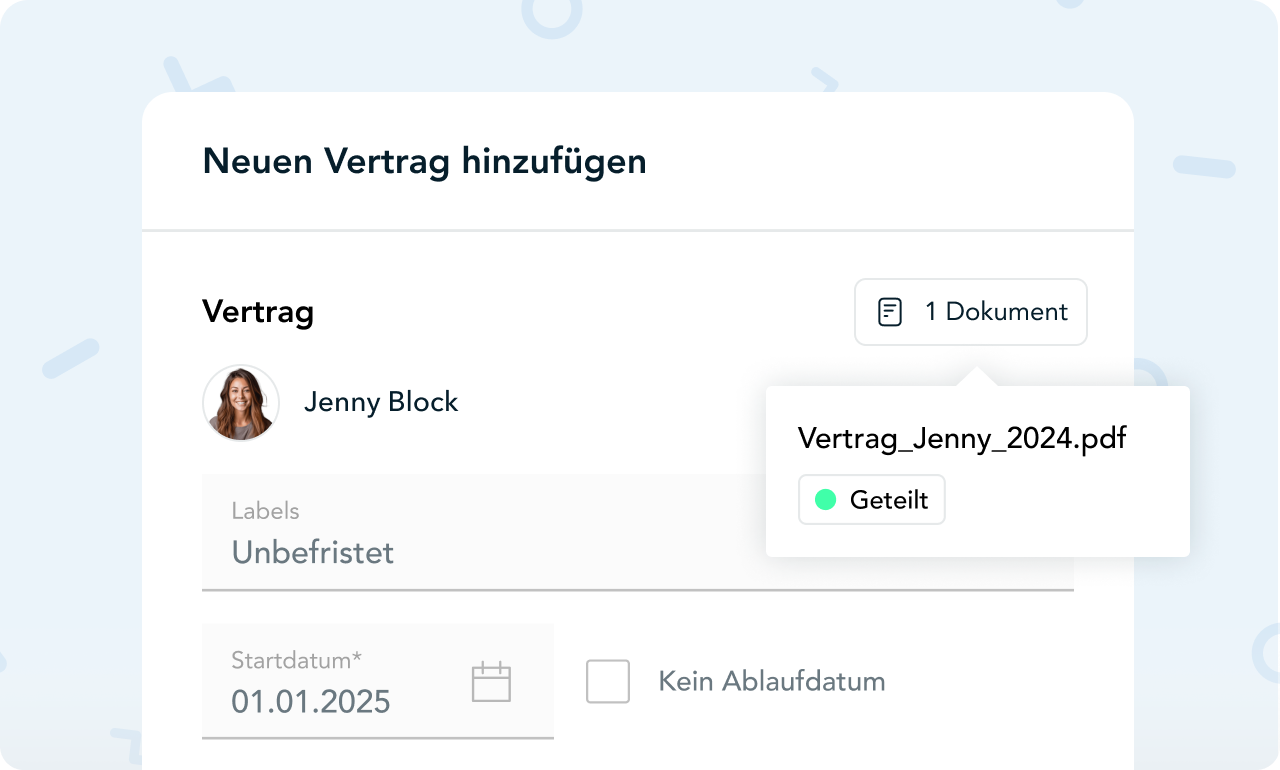Tick the Kein Ablaufdatum checkbox
Viewport: 1280px width, 770px height.
tap(607, 682)
